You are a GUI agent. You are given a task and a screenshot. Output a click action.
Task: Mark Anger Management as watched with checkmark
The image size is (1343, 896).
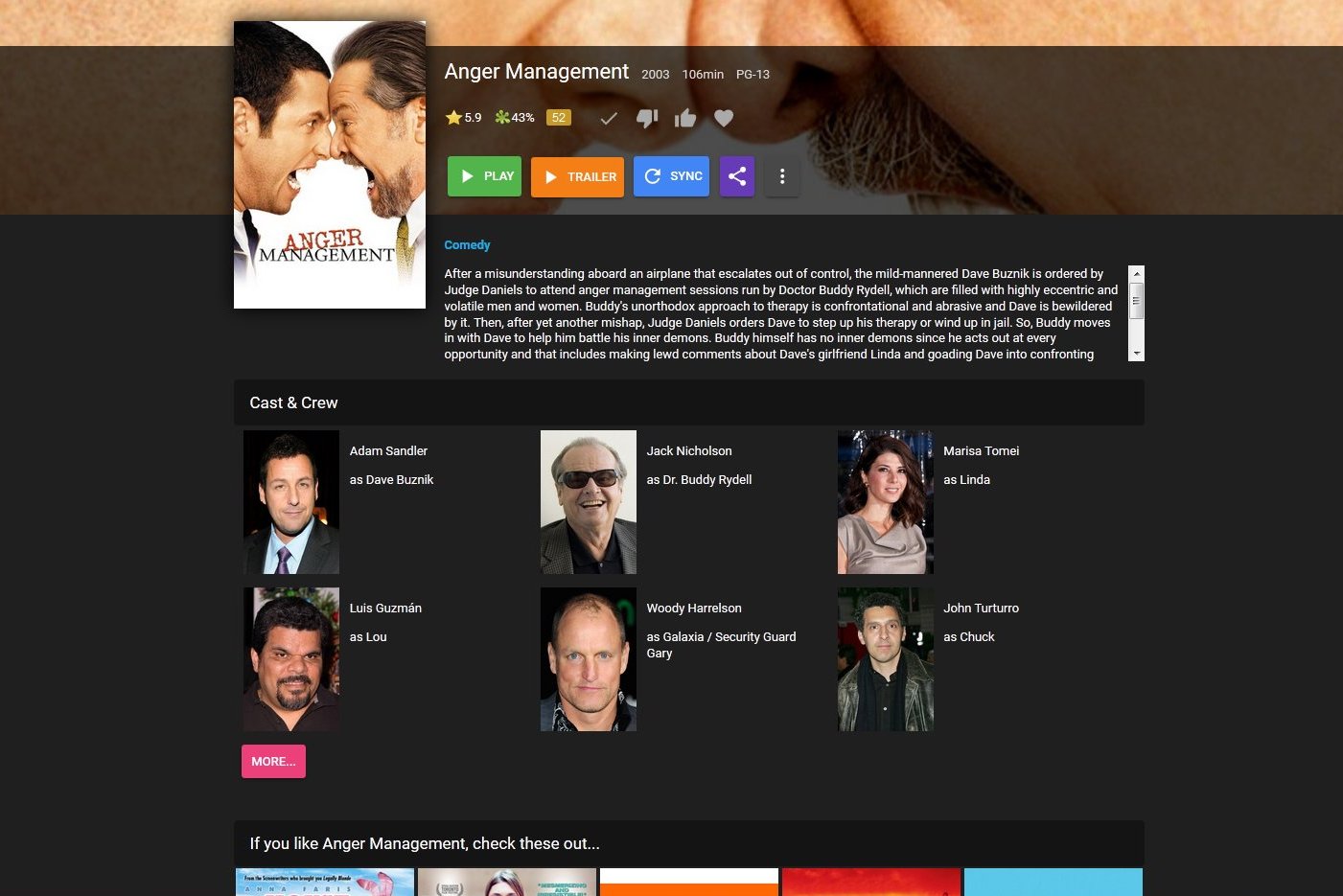608,119
